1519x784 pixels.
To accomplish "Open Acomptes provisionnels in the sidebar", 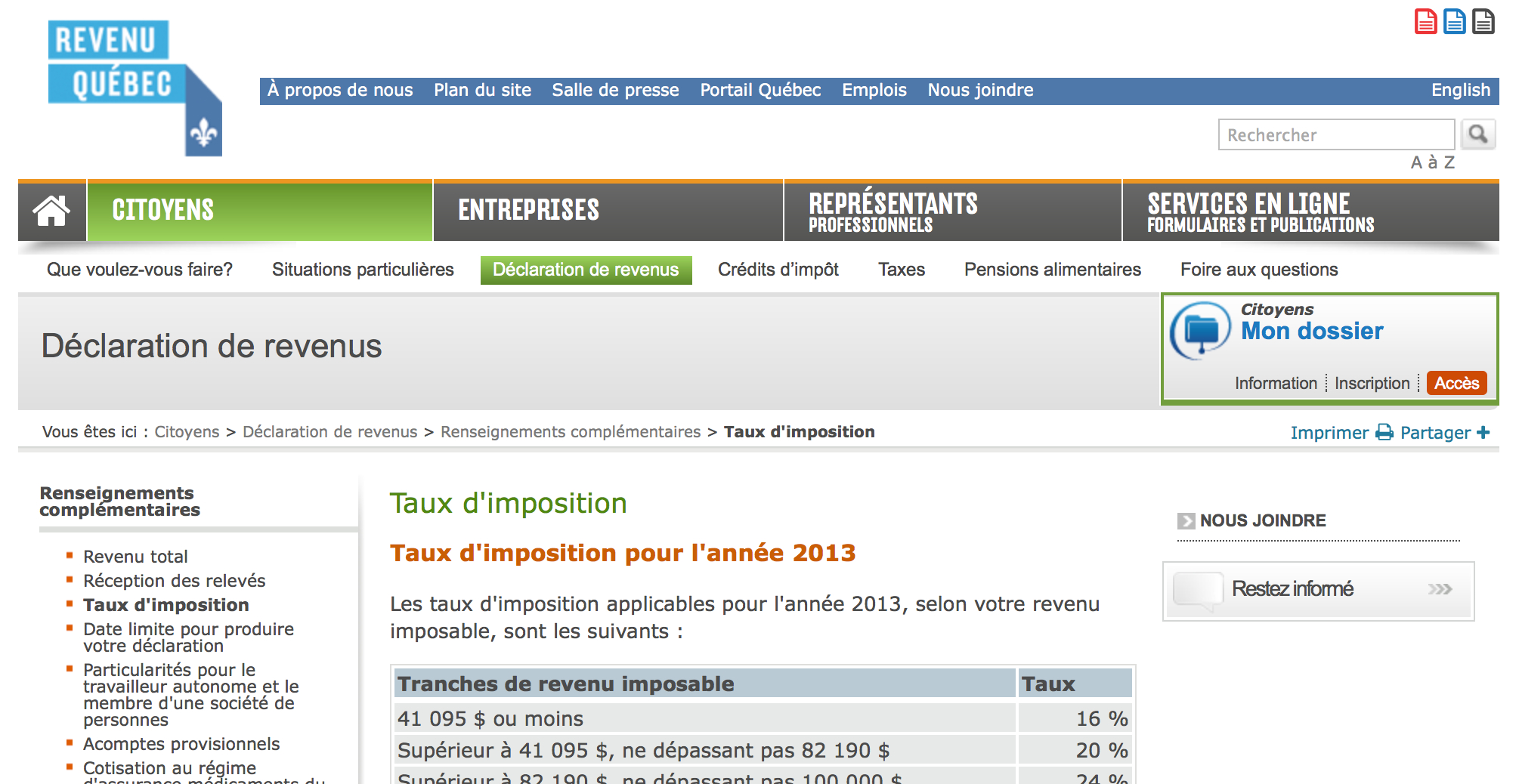I will 181,744.
